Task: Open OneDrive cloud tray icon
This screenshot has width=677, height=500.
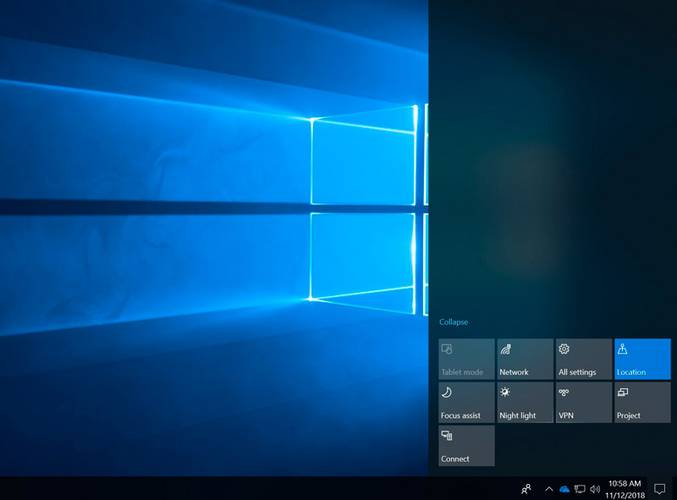Action: coord(564,489)
